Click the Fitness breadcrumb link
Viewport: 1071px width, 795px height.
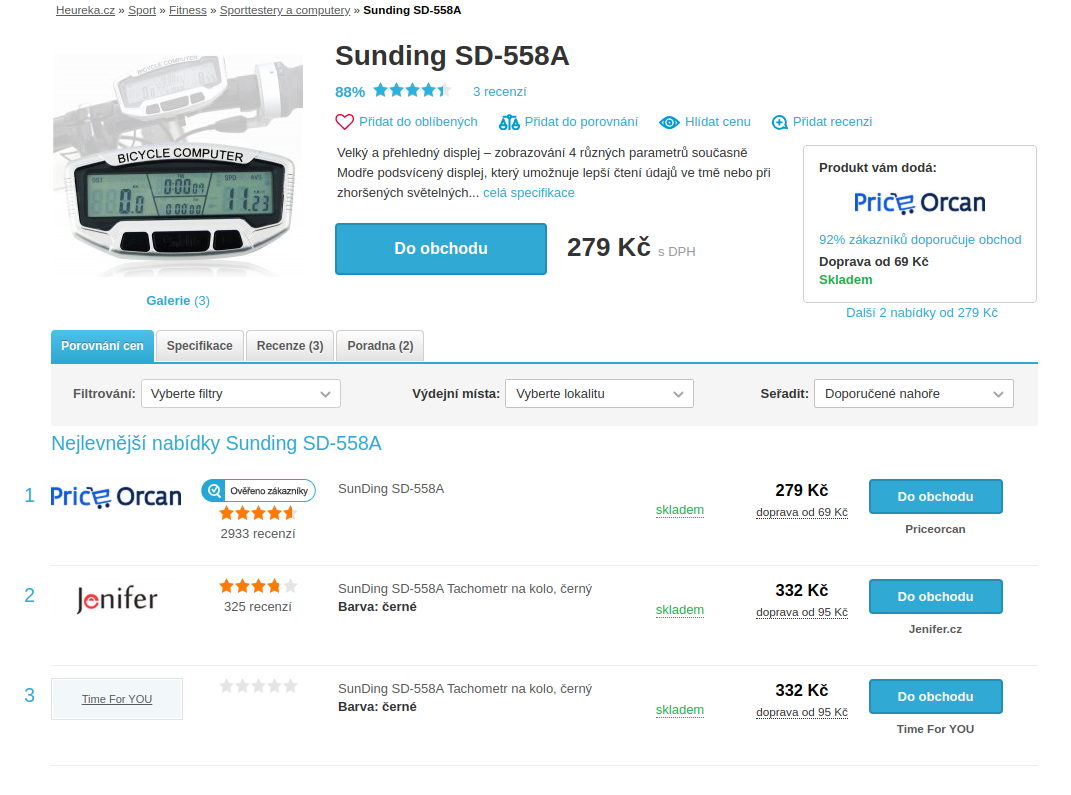click(x=188, y=10)
